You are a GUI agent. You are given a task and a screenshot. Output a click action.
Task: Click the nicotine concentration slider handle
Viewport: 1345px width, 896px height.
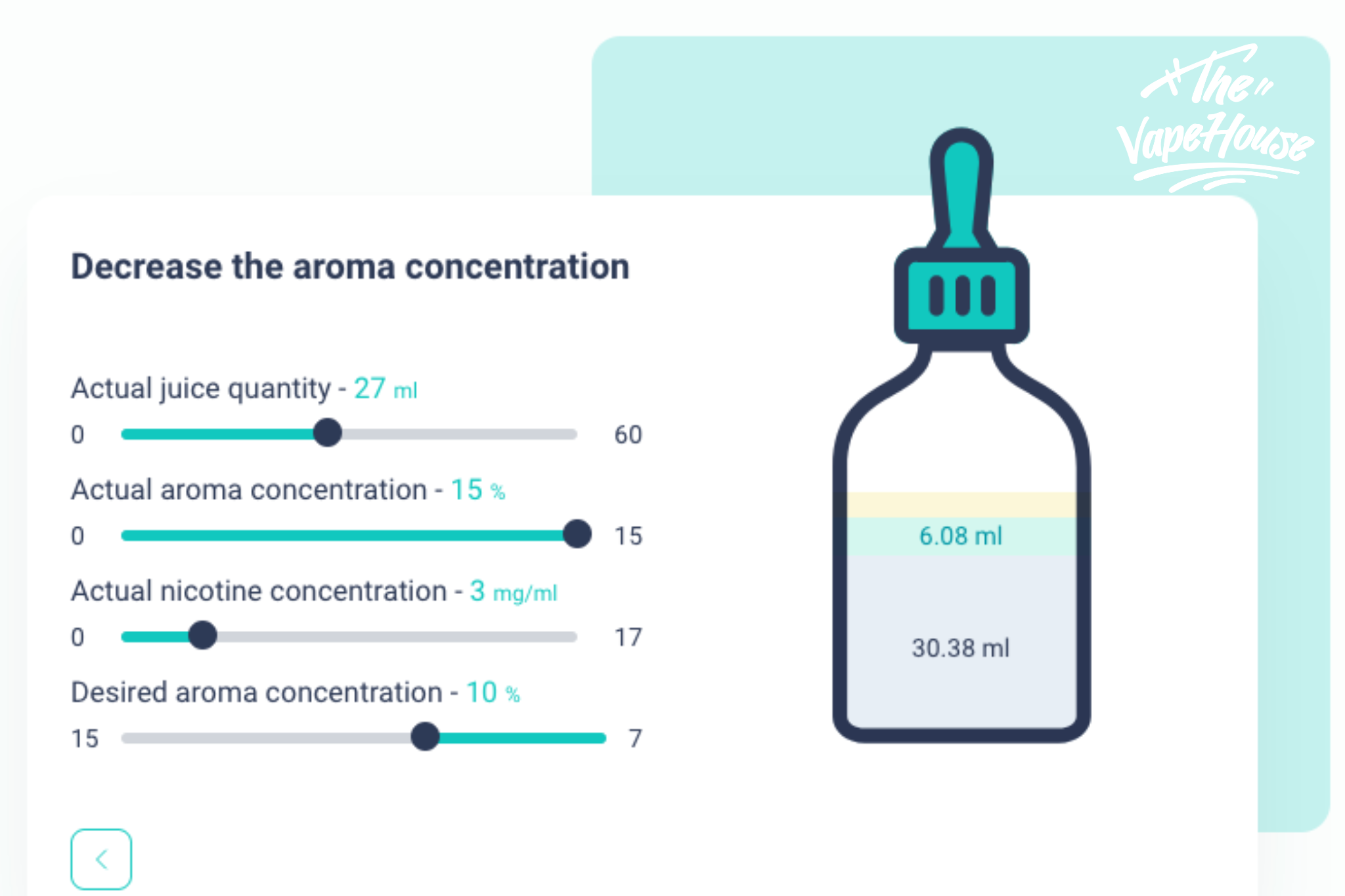202,635
